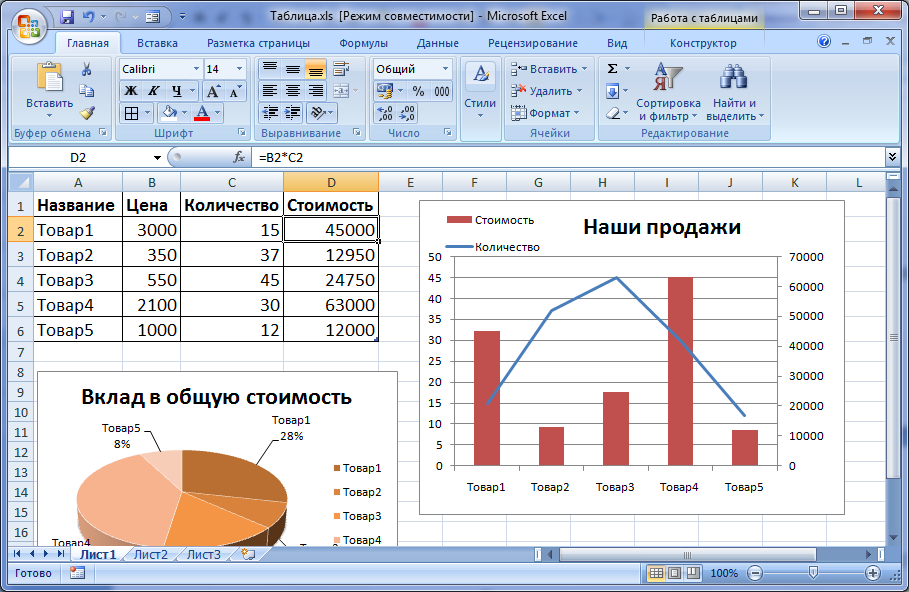
Task: Select cell D5 containing 63000
Action: (331, 305)
